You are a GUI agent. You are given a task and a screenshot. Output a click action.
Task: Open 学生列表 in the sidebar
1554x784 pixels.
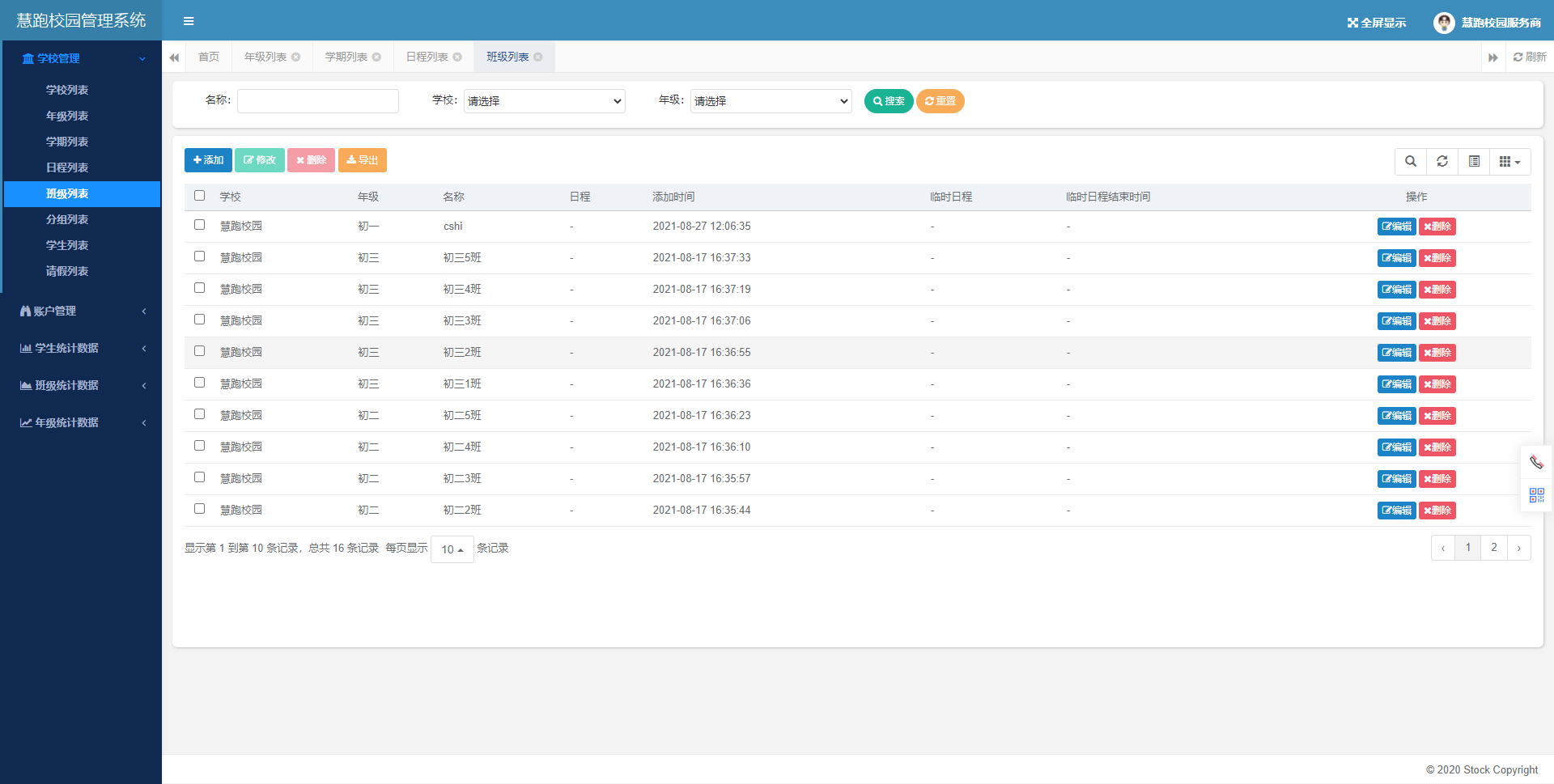coord(67,245)
